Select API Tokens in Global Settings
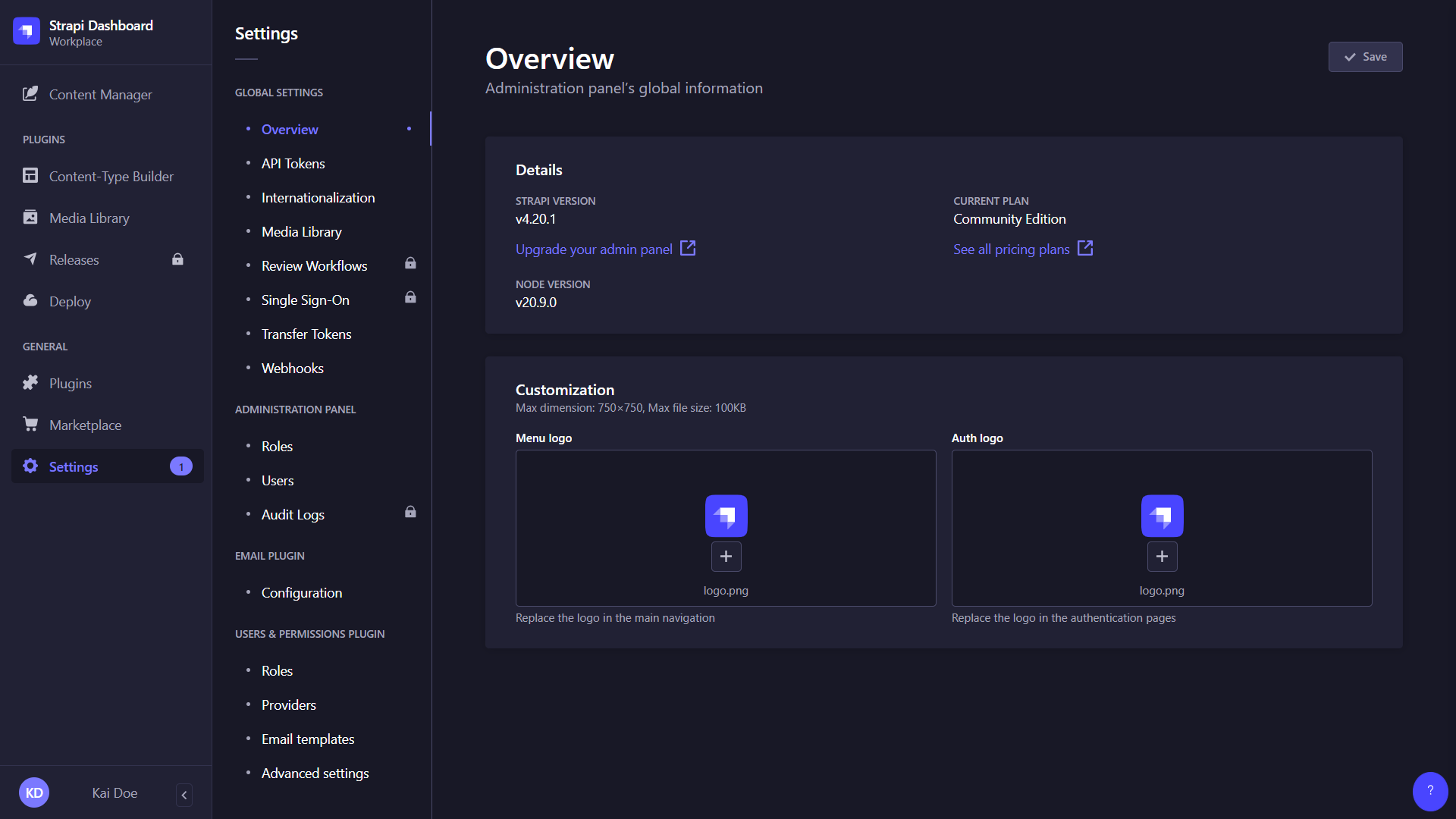The height and width of the screenshot is (819, 1456). [x=293, y=163]
